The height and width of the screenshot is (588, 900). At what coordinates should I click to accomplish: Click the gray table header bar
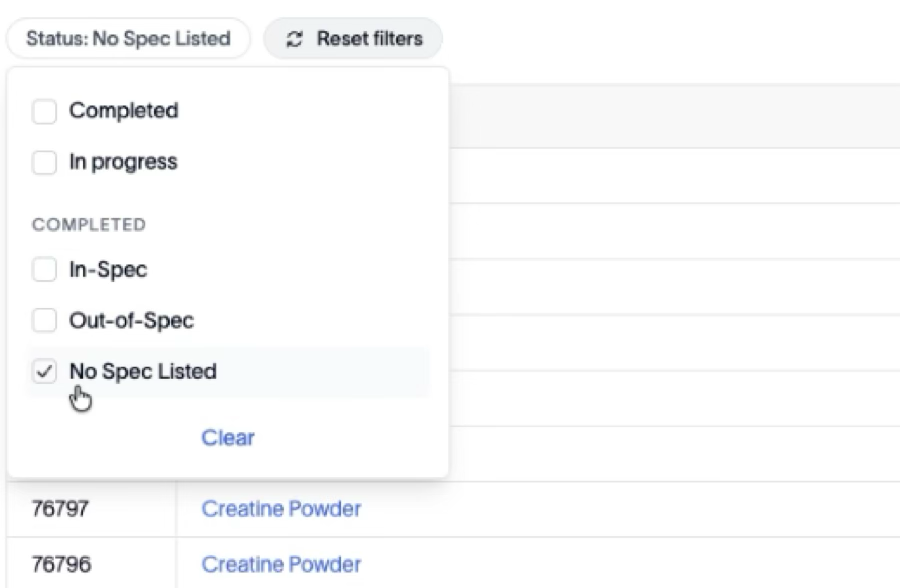674,116
